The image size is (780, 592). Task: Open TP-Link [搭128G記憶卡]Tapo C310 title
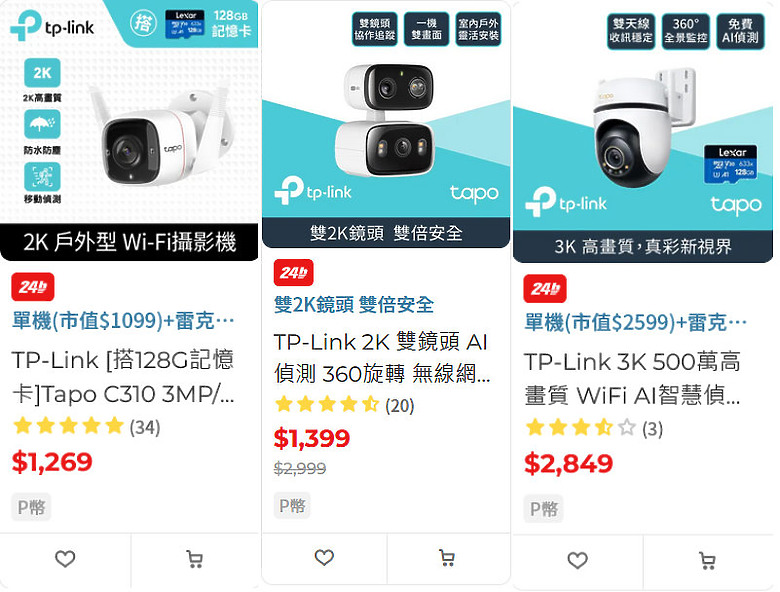pyautogui.click(x=123, y=377)
